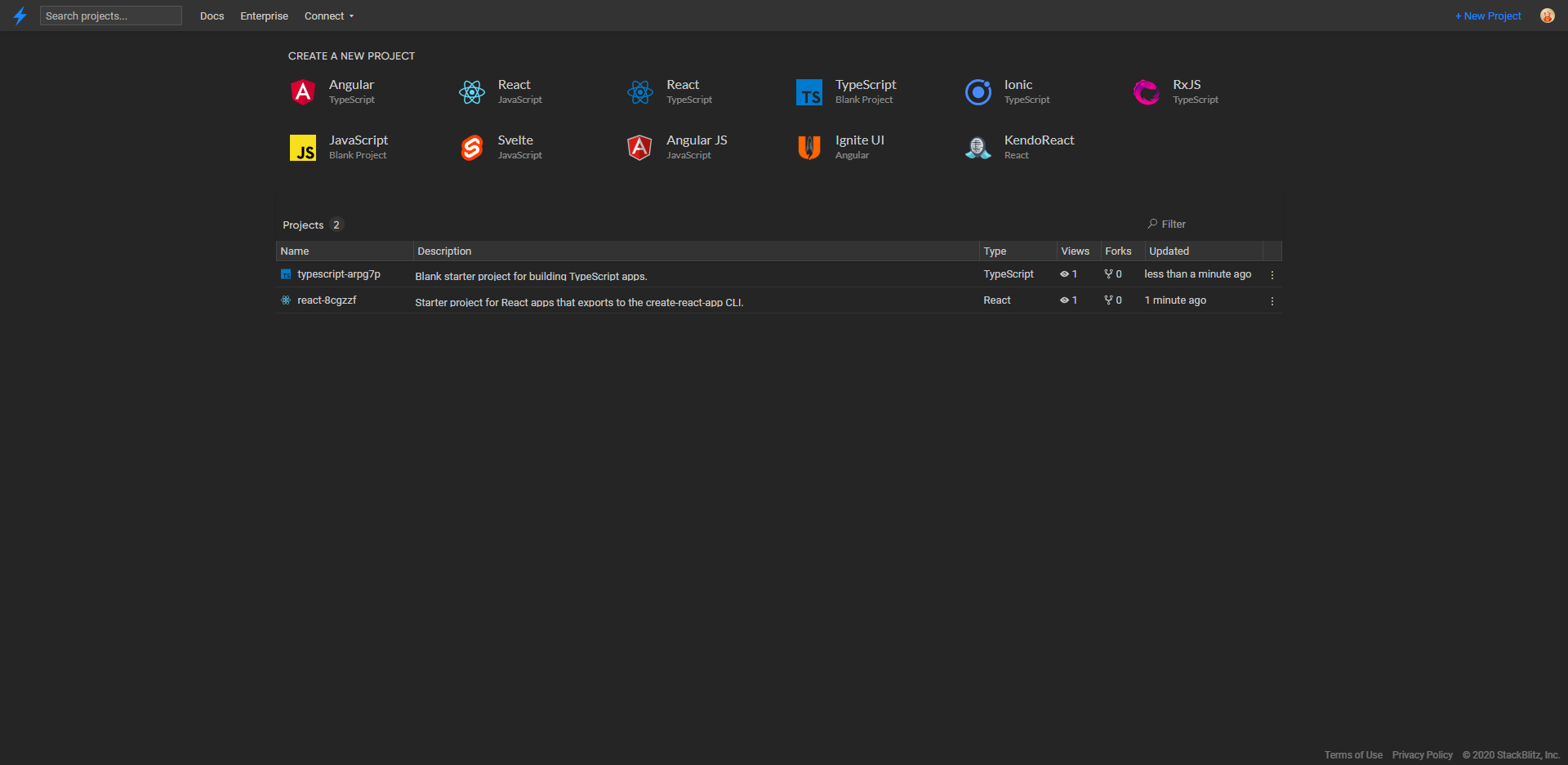
Task: Pick the Angular JS starter icon
Action: [x=639, y=148]
